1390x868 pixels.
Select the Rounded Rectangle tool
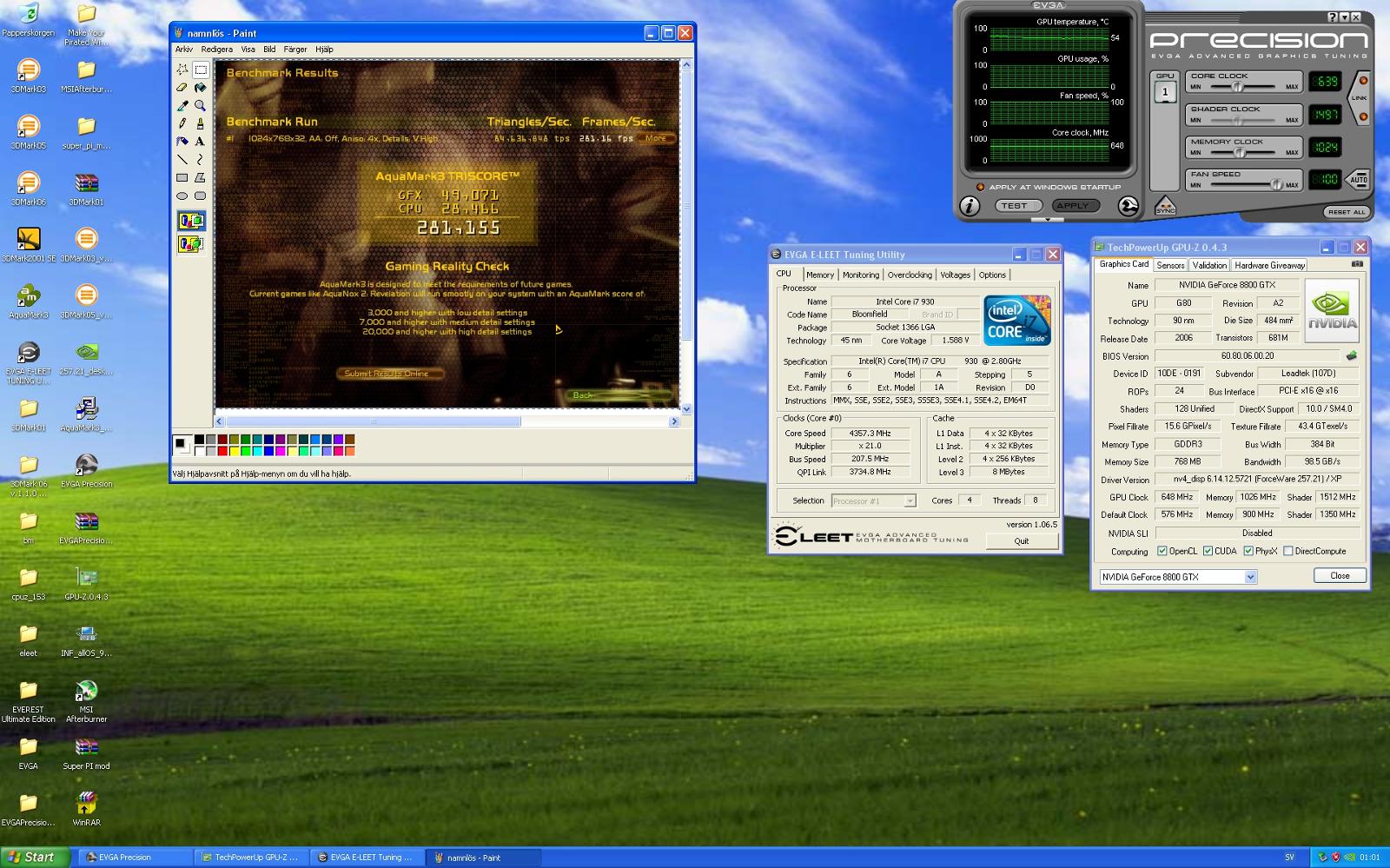pos(200,195)
